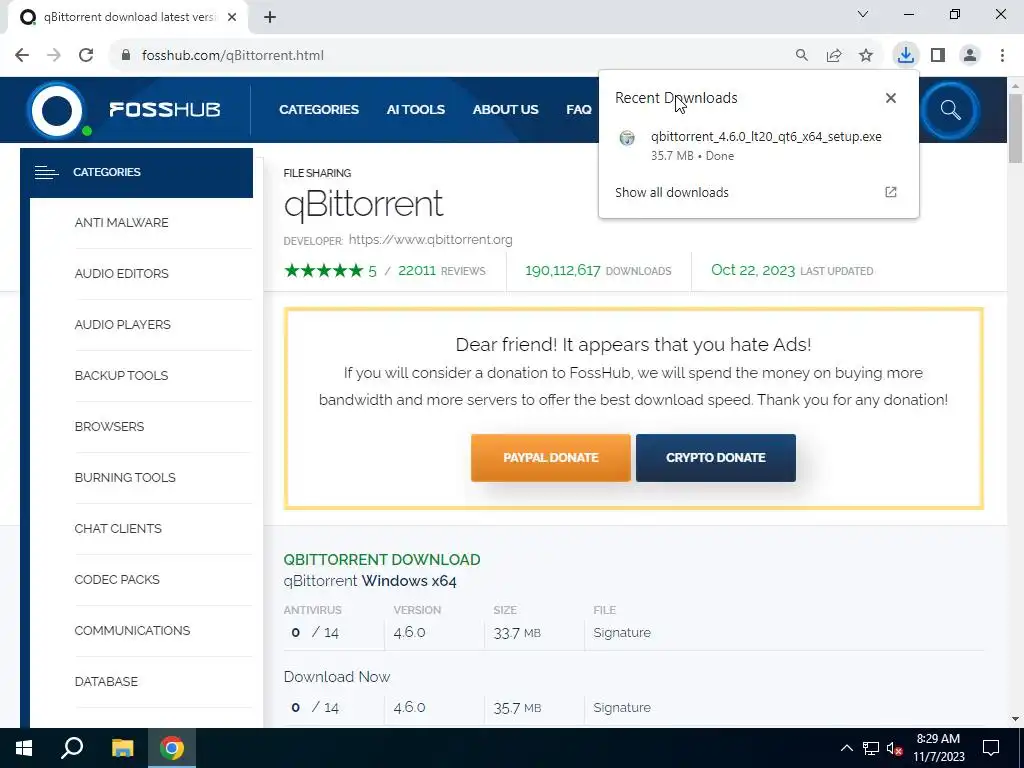The image size is (1024, 768).
Task: Click Signature for the 33.7 MB file
Action: click(x=622, y=633)
